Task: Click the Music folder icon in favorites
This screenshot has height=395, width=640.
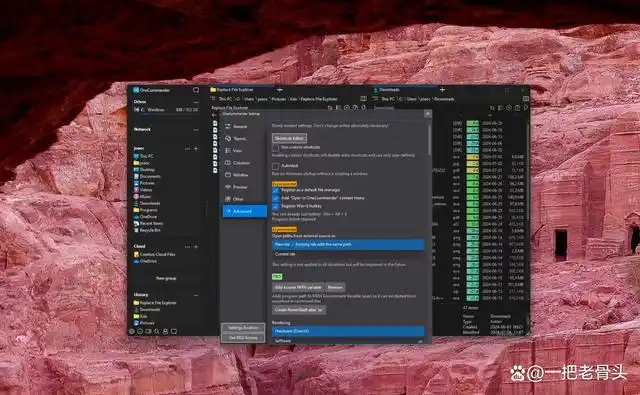Action: click(x=136, y=197)
